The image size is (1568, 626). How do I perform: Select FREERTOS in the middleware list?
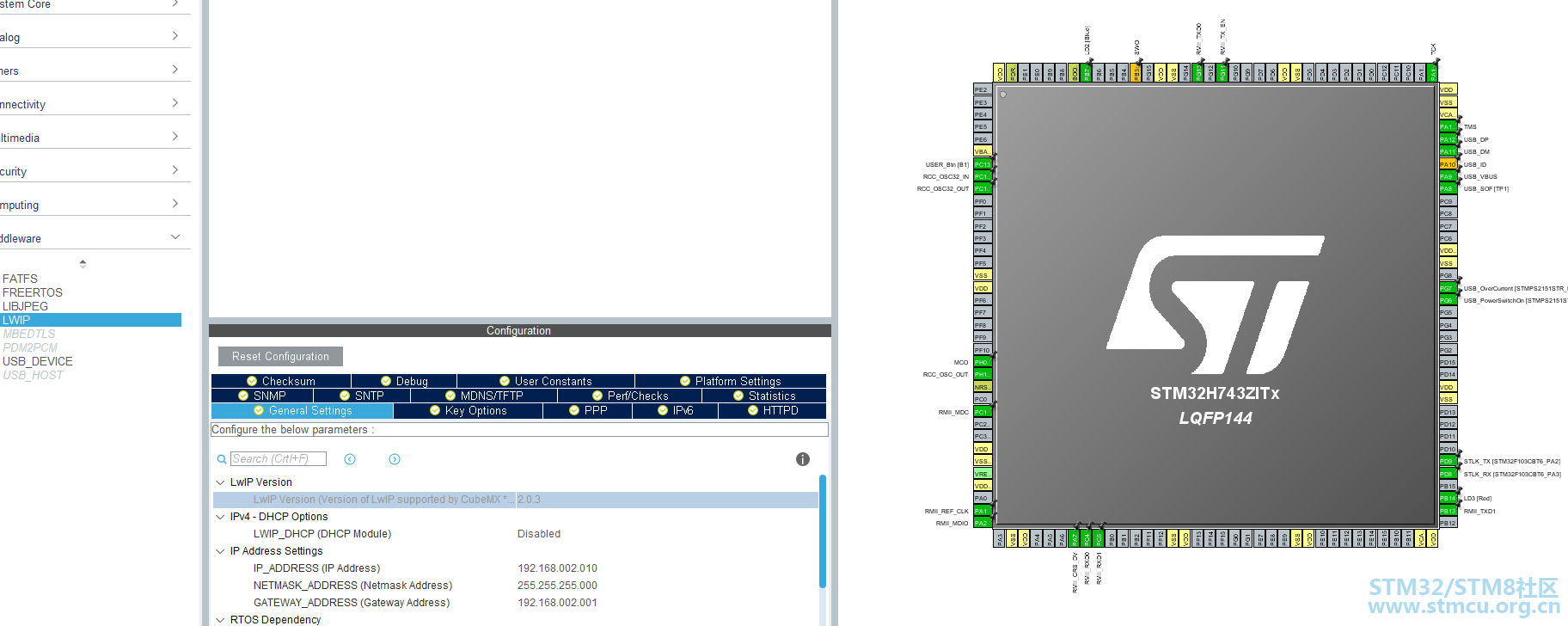[x=33, y=292]
